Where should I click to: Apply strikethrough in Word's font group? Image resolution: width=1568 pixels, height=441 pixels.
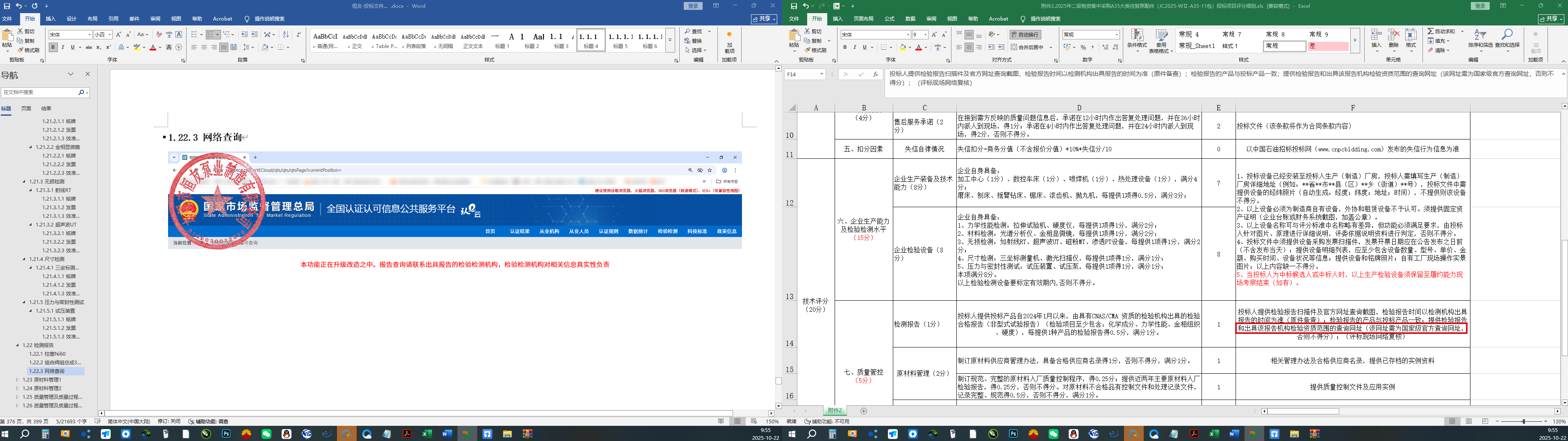pos(89,48)
